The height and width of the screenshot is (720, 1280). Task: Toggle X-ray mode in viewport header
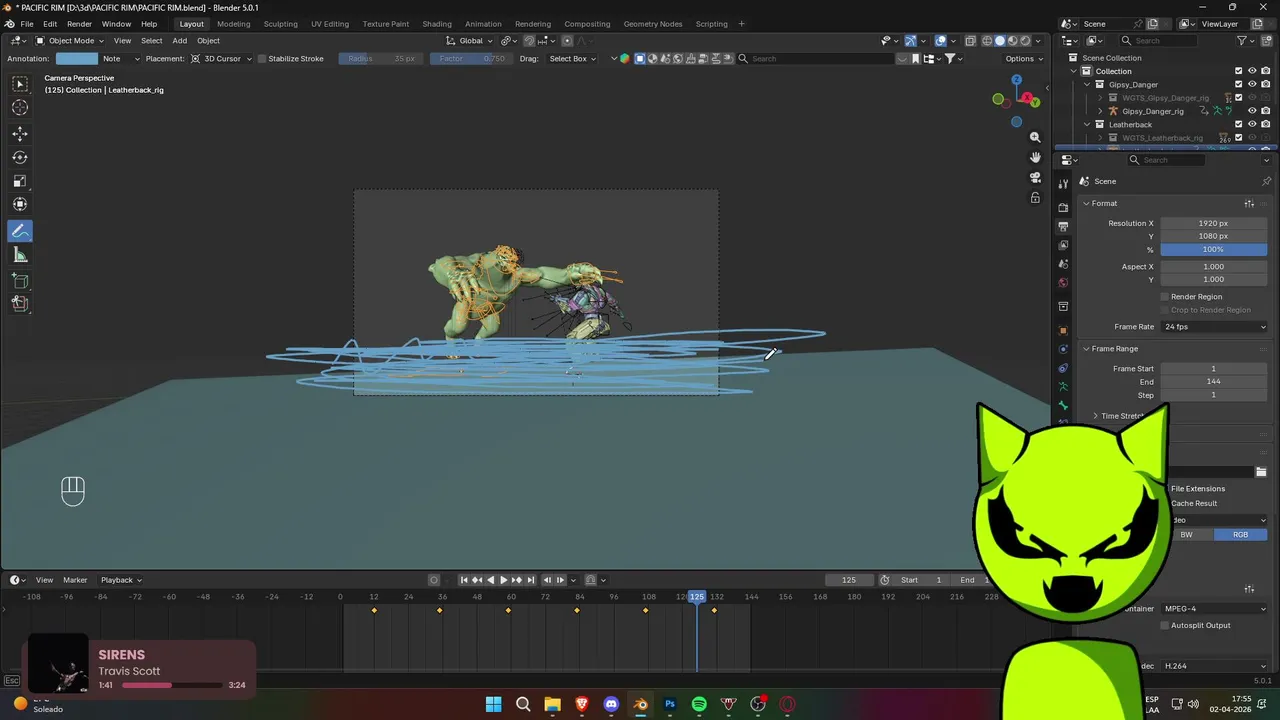click(x=970, y=41)
